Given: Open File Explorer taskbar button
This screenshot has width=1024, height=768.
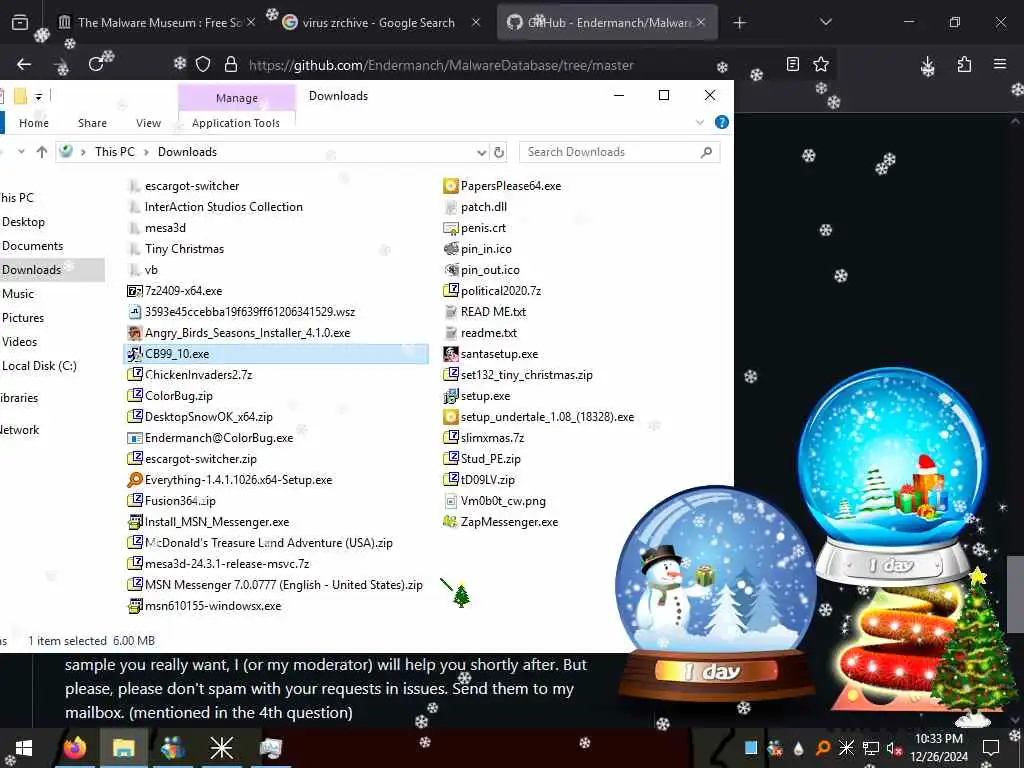Looking at the screenshot, I should 123,748.
